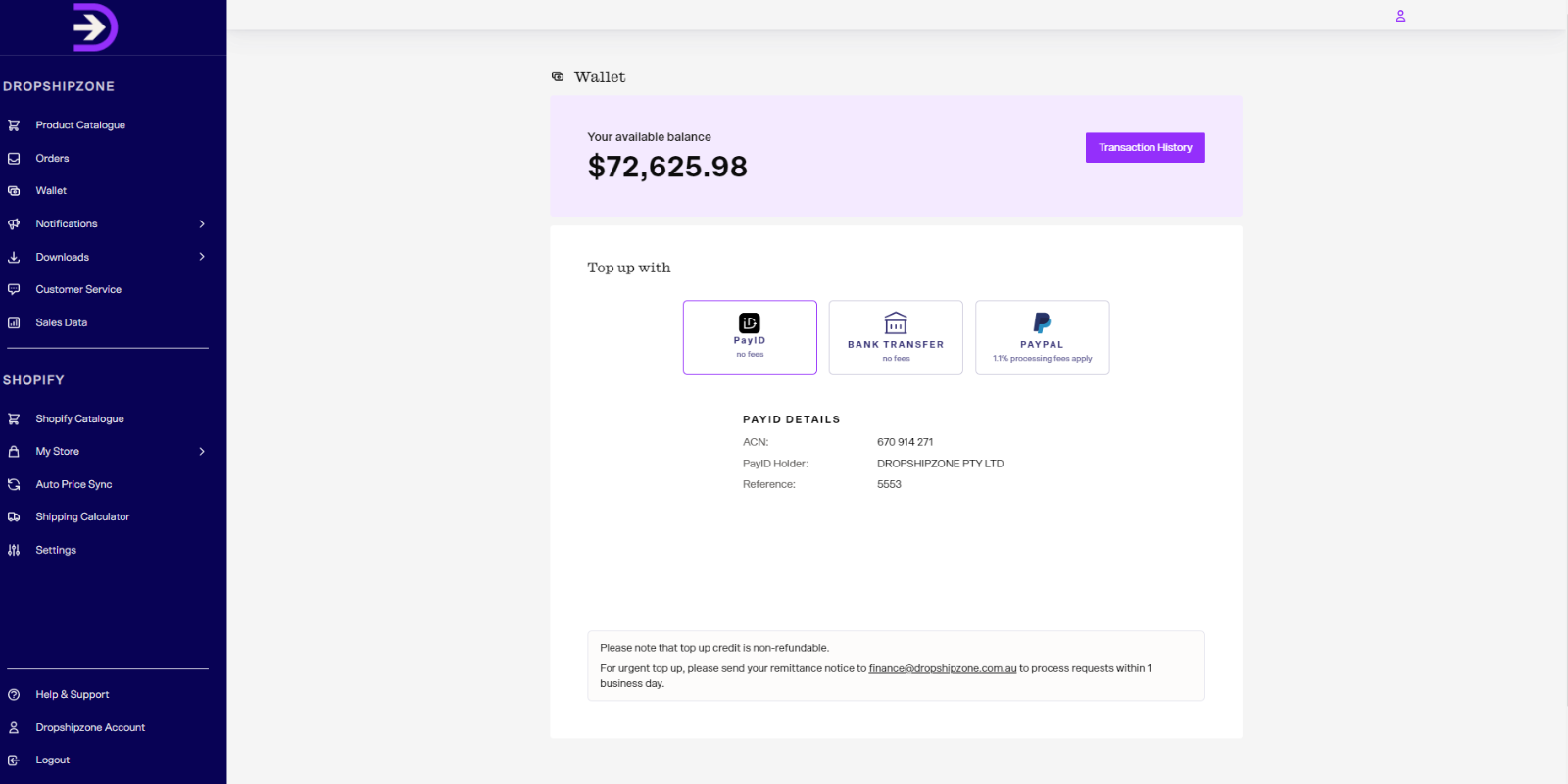Click the wallet icon beside page heading
Screen dimensions: 1568x784
558,76
